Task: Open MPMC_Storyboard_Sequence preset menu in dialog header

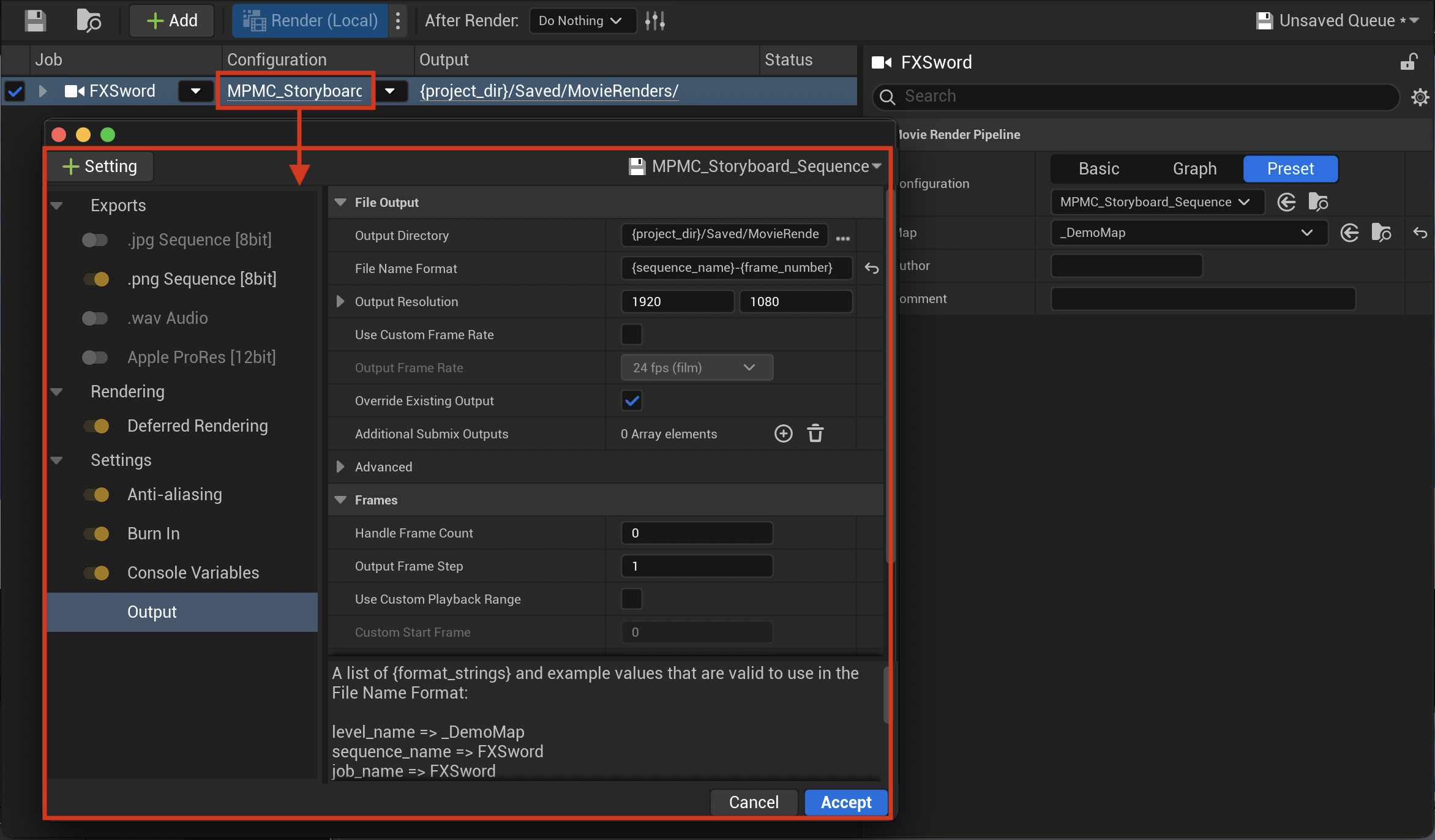Action: [x=755, y=167]
